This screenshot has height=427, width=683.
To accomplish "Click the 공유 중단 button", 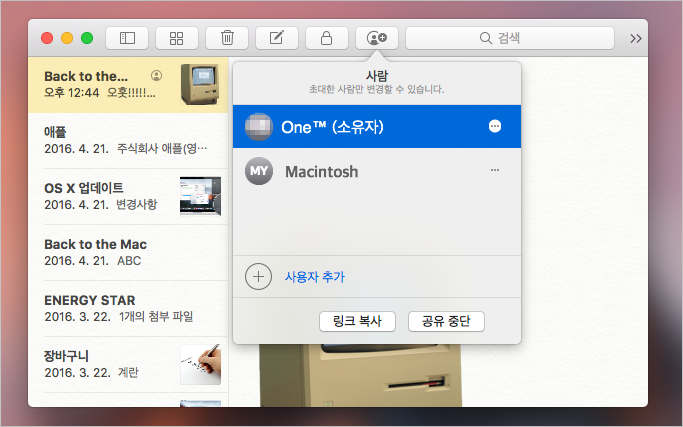I will [x=446, y=322].
